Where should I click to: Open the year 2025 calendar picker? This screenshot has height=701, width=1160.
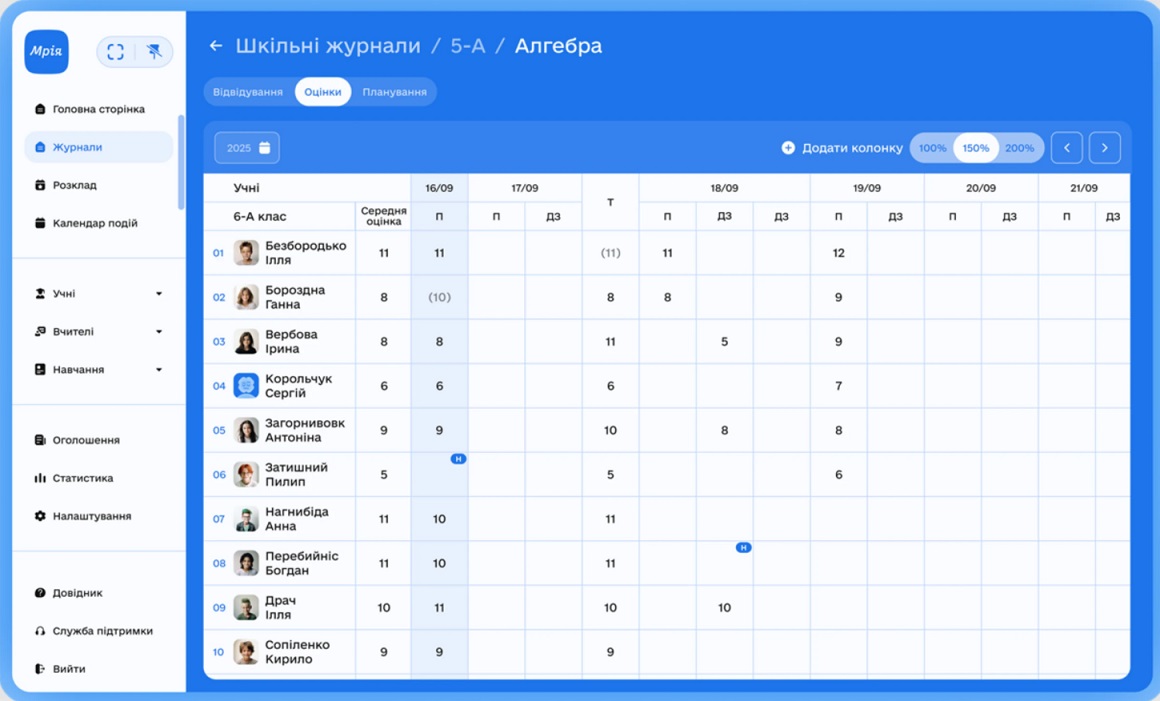point(247,148)
